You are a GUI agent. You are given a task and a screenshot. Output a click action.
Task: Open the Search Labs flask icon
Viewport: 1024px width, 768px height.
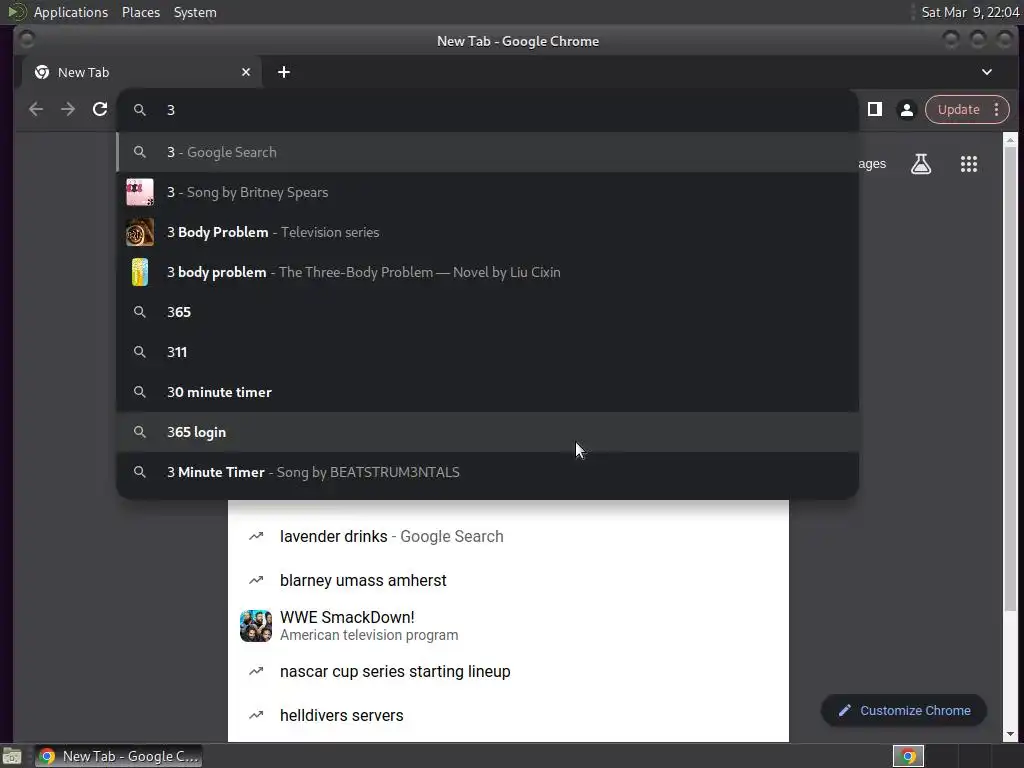pos(921,164)
